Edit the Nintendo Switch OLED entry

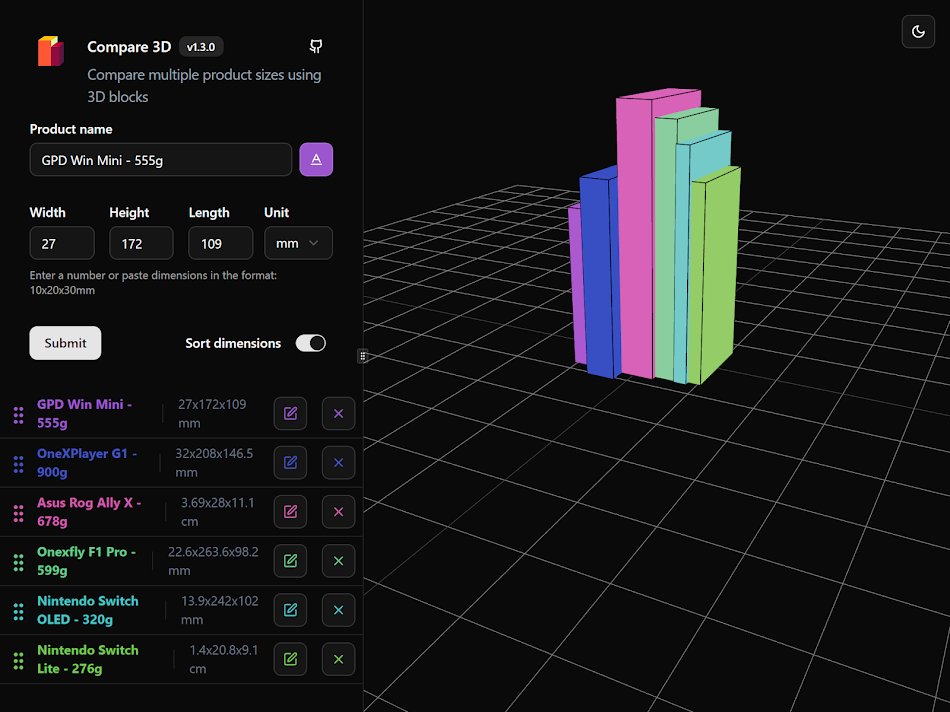(x=290, y=610)
